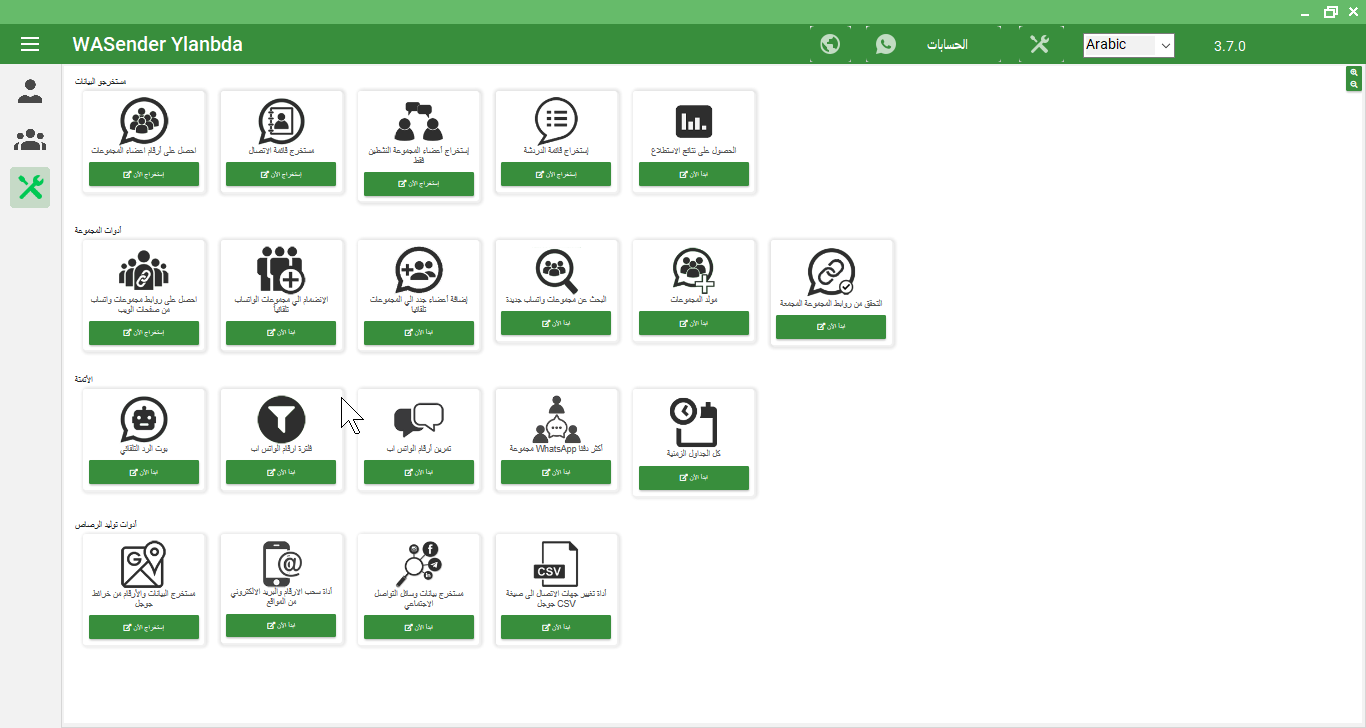The width and height of the screenshot is (1366, 728).
Task: Click extract button for active group members
Action: click(419, 184)
